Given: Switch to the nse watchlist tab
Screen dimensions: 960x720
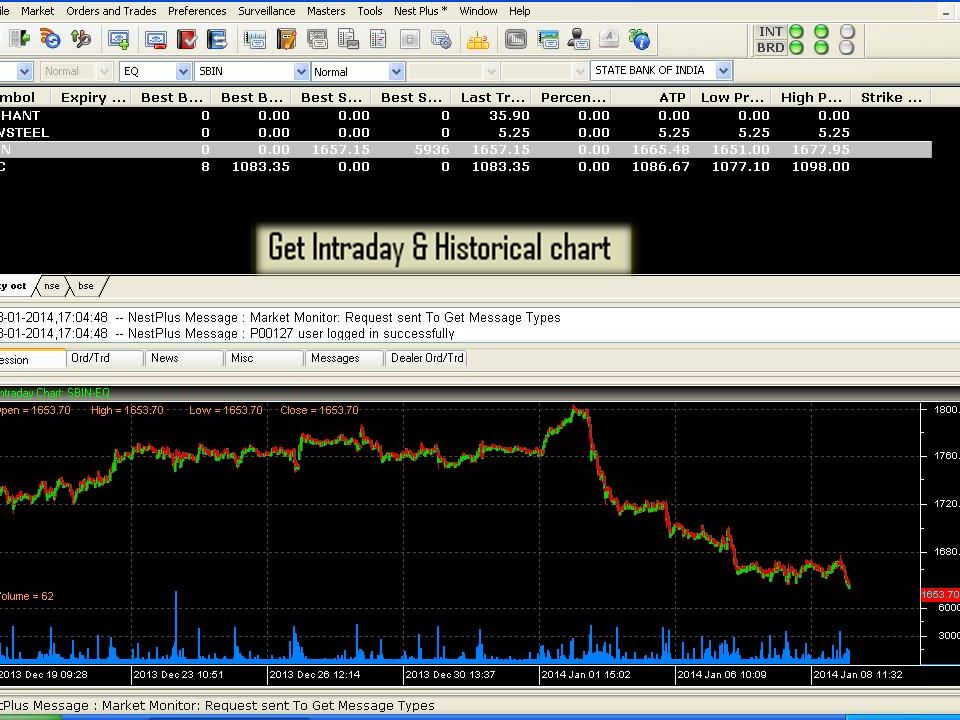Looking at the screenshot, I should (51, 286).
